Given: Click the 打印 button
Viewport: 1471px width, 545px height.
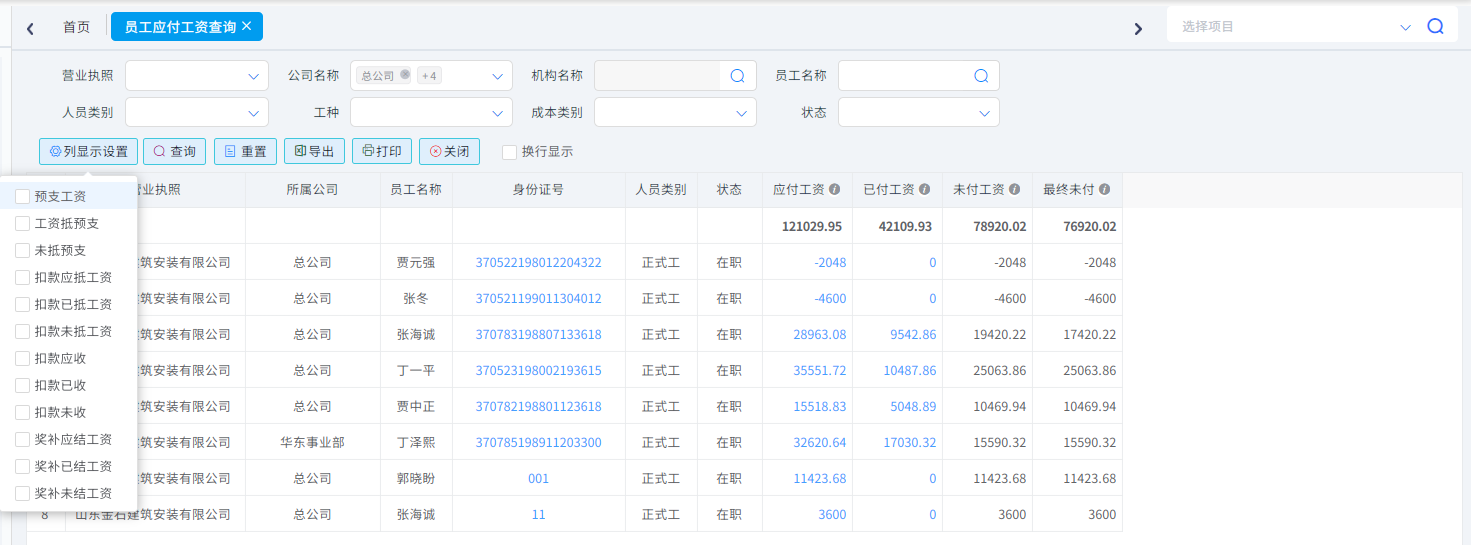Looking at the screenshot, I should [381, 152].
